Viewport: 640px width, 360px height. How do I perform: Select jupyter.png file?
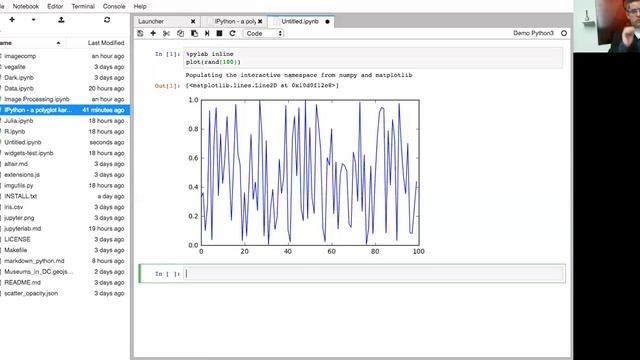65,218
